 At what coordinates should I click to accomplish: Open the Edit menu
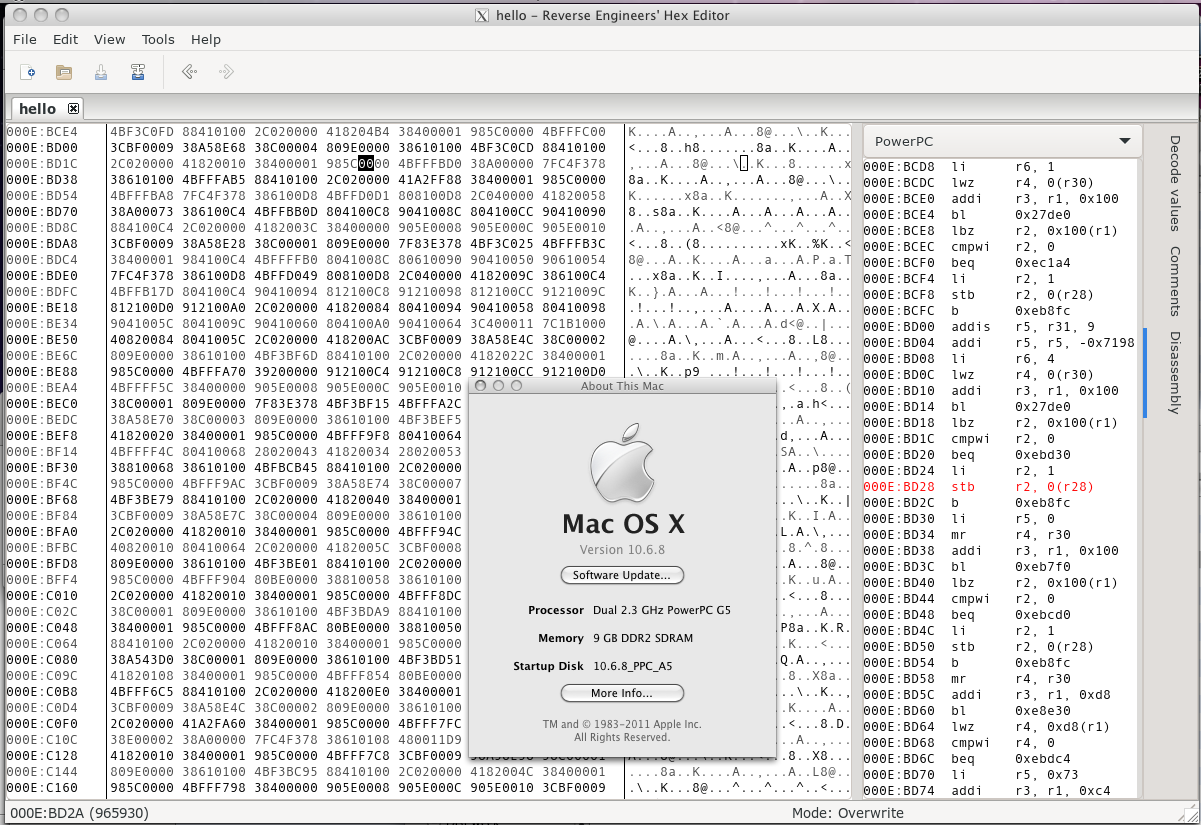click(66, 40)
